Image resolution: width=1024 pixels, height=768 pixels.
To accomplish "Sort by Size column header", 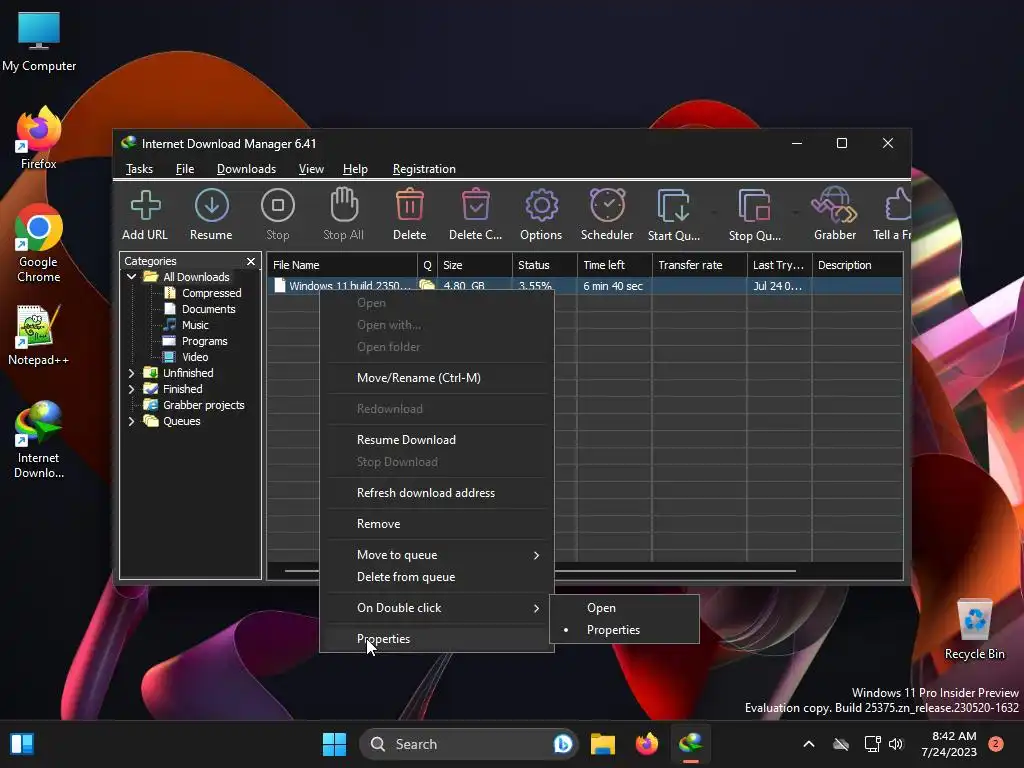I will click(x=475, y=265).
